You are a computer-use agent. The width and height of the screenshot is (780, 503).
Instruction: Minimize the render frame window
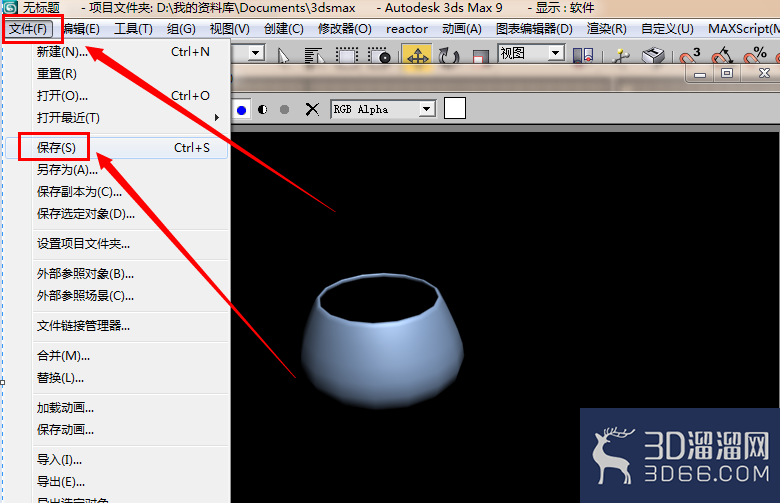click(x=700, y=74)
